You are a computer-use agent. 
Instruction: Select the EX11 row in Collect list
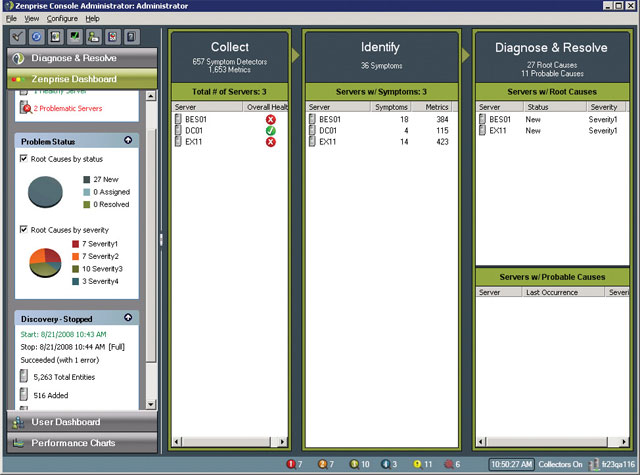click(x=230, y=142)
